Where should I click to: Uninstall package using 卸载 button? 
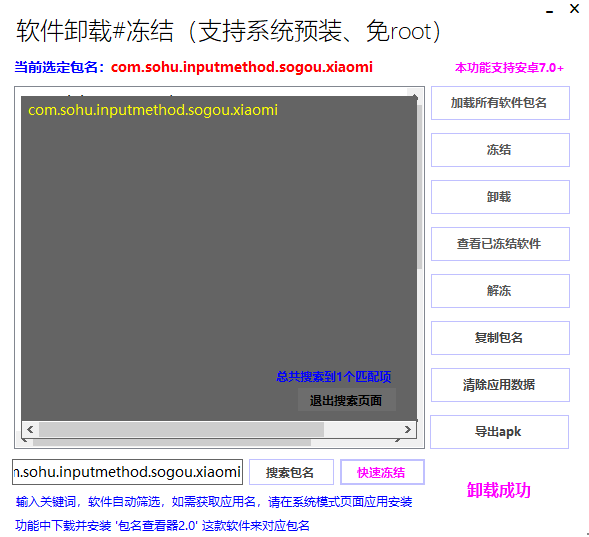click(500, 197)
